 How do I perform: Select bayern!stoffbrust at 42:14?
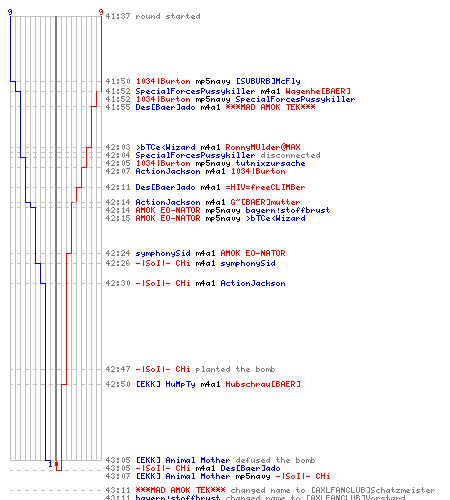coord(288,210)
